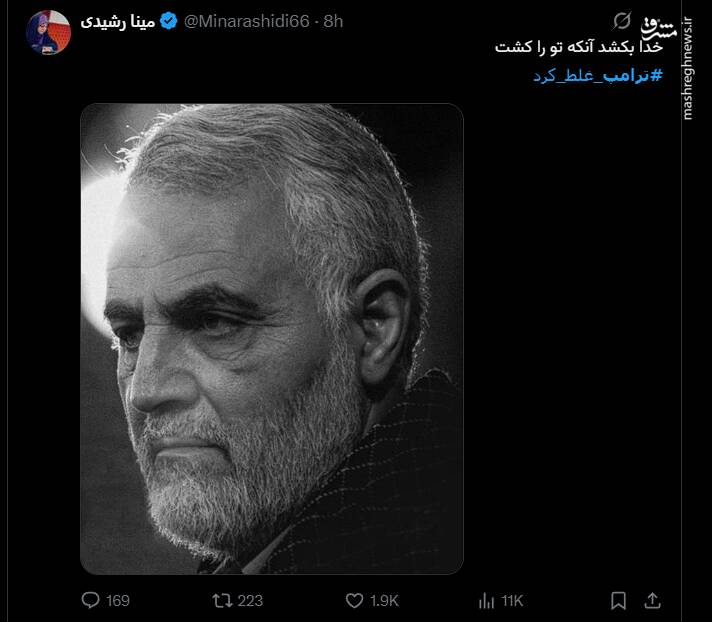Click the 1.9K likes count
Image resolution: width=712 pixels, height=622 pixels.
pos(385,600)
